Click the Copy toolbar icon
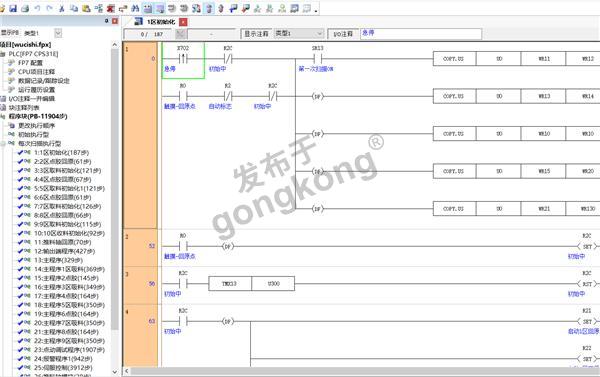Viewport: 600px width, 377px height. point(74,8)
